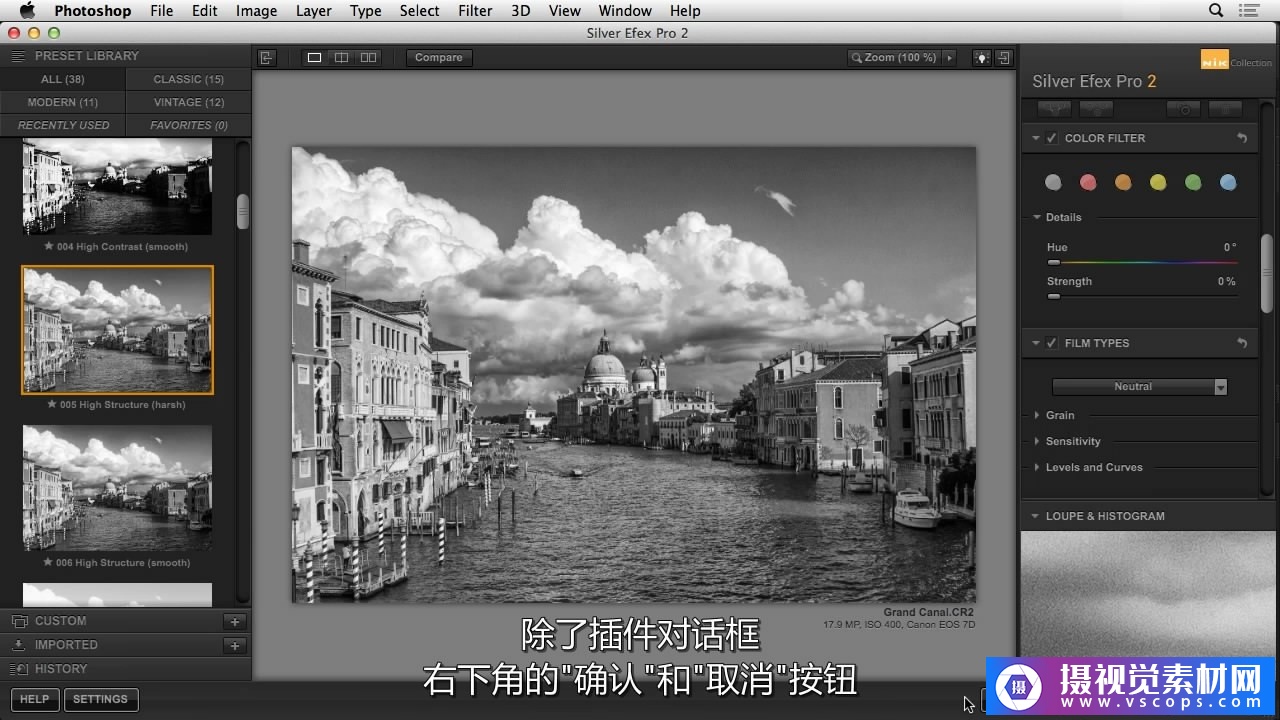Switch to side-by-side preview mode
This screenshot has width=1280, height=720.
[x=368, y=58]
